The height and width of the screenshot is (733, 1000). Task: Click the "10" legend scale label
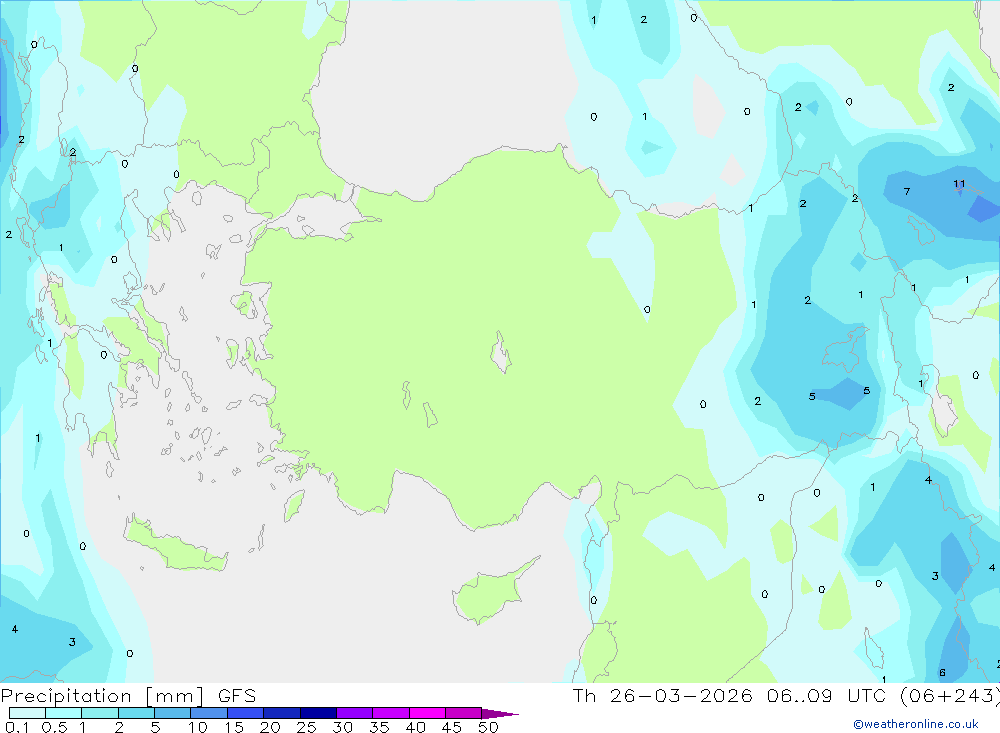pos(198,727)
